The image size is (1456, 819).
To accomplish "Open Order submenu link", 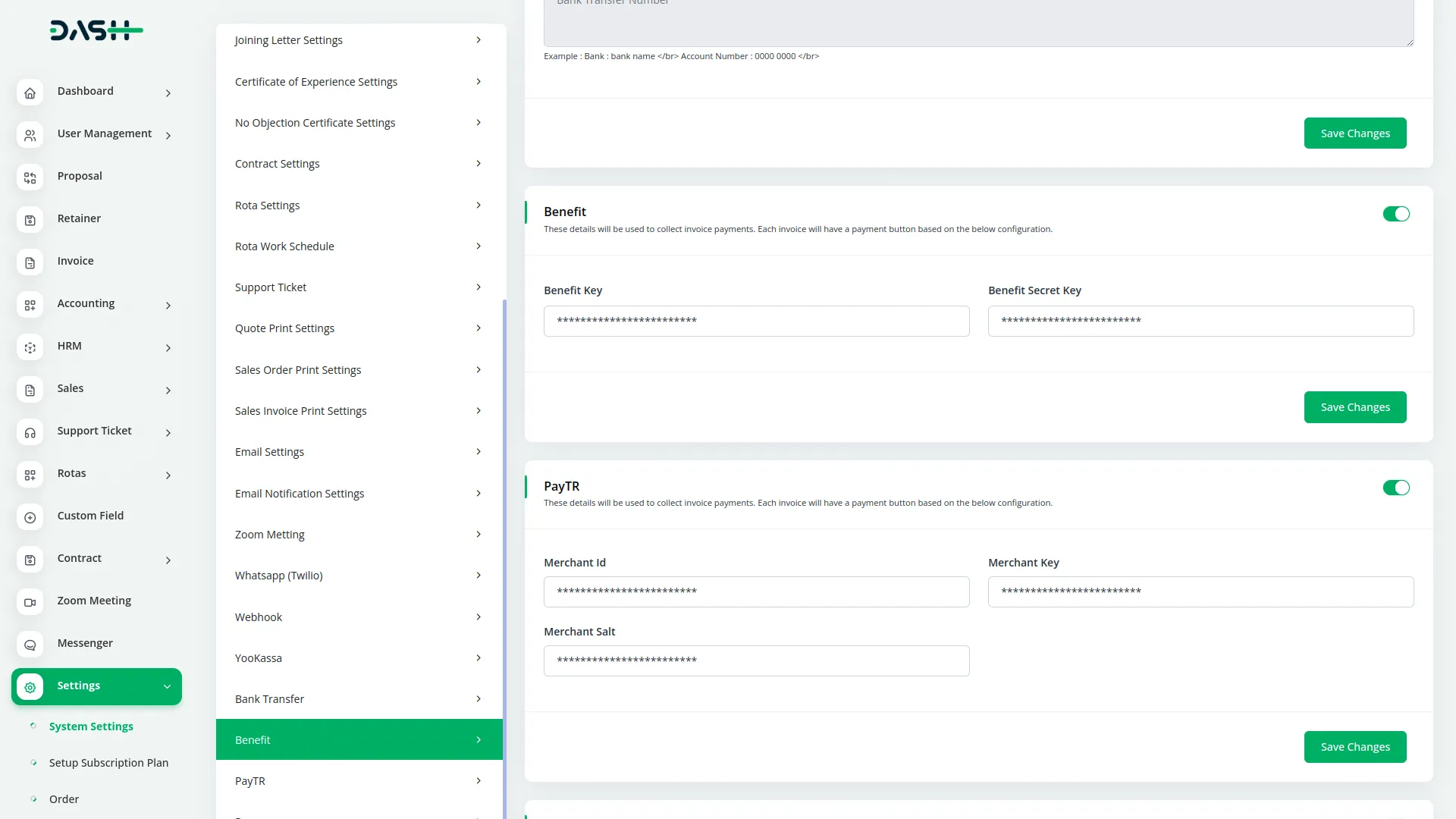I will point(64,799).
